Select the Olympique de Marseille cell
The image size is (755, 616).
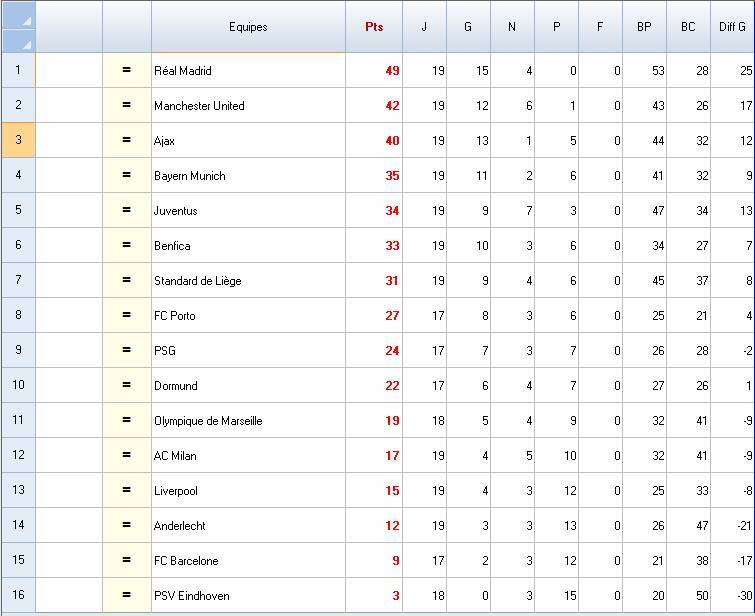tap(208, 420)
